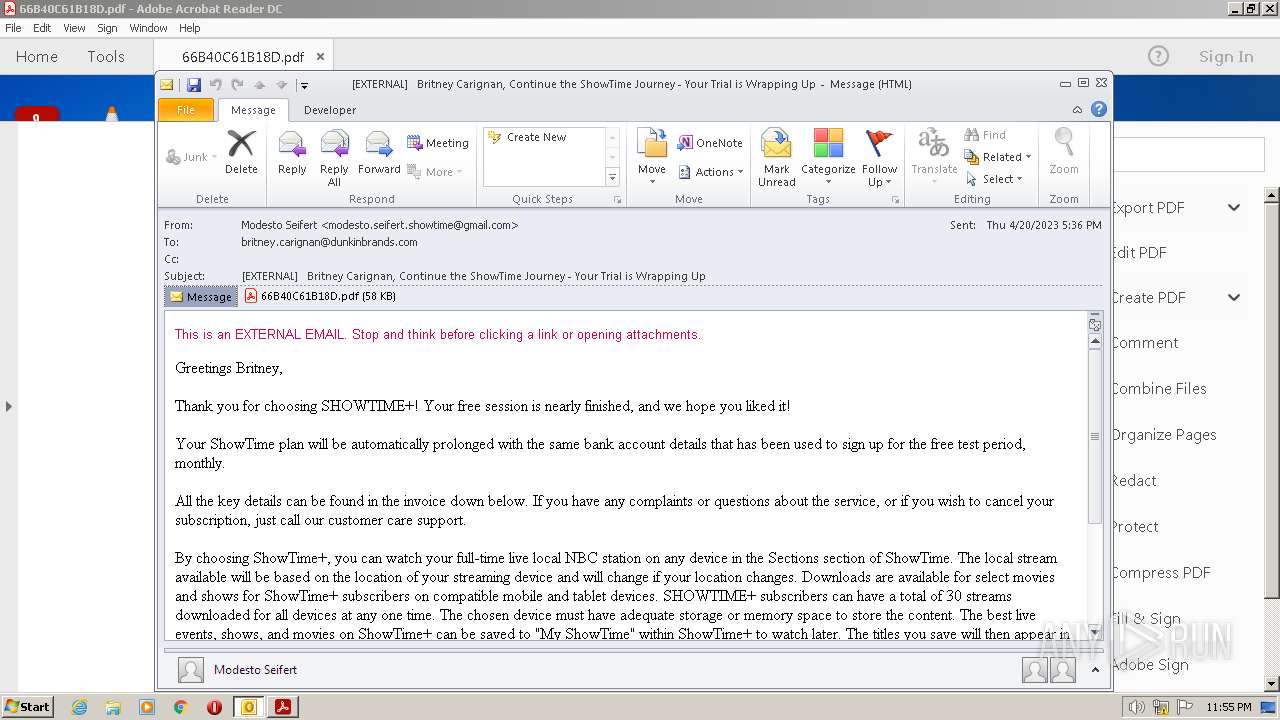Viewport: 1280px width, 720px height.
Task: Expand Tags group dialog launcher
Action: tap(895, 200)
